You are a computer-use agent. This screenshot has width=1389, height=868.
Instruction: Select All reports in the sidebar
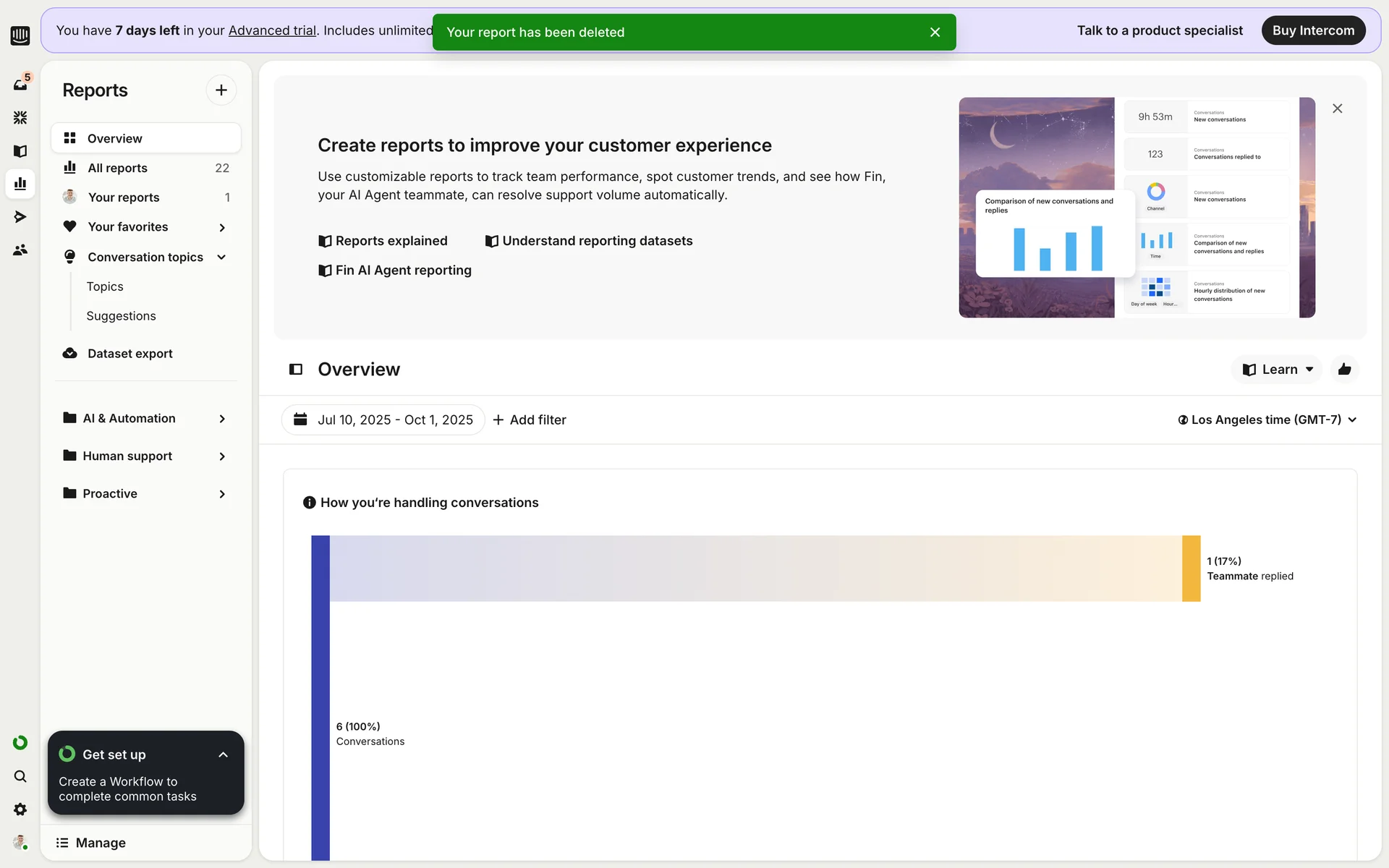tap(117, 168)
